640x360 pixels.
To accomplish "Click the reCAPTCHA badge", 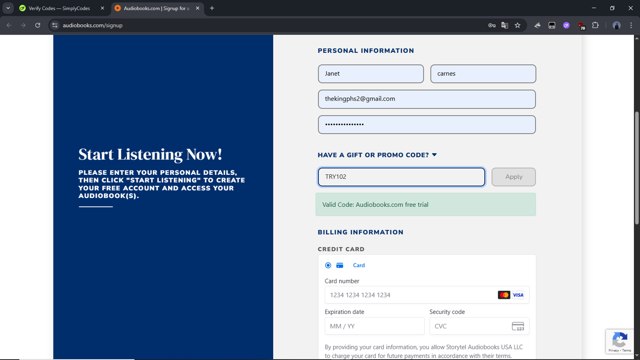I will 620,341.
